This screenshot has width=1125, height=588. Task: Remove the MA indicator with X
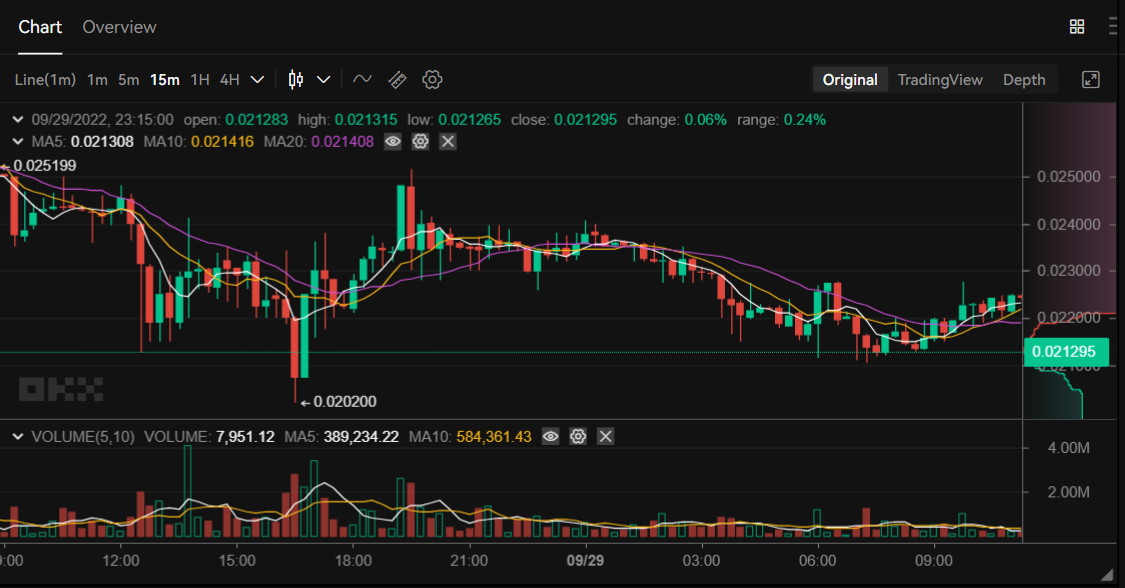(448, 141)
